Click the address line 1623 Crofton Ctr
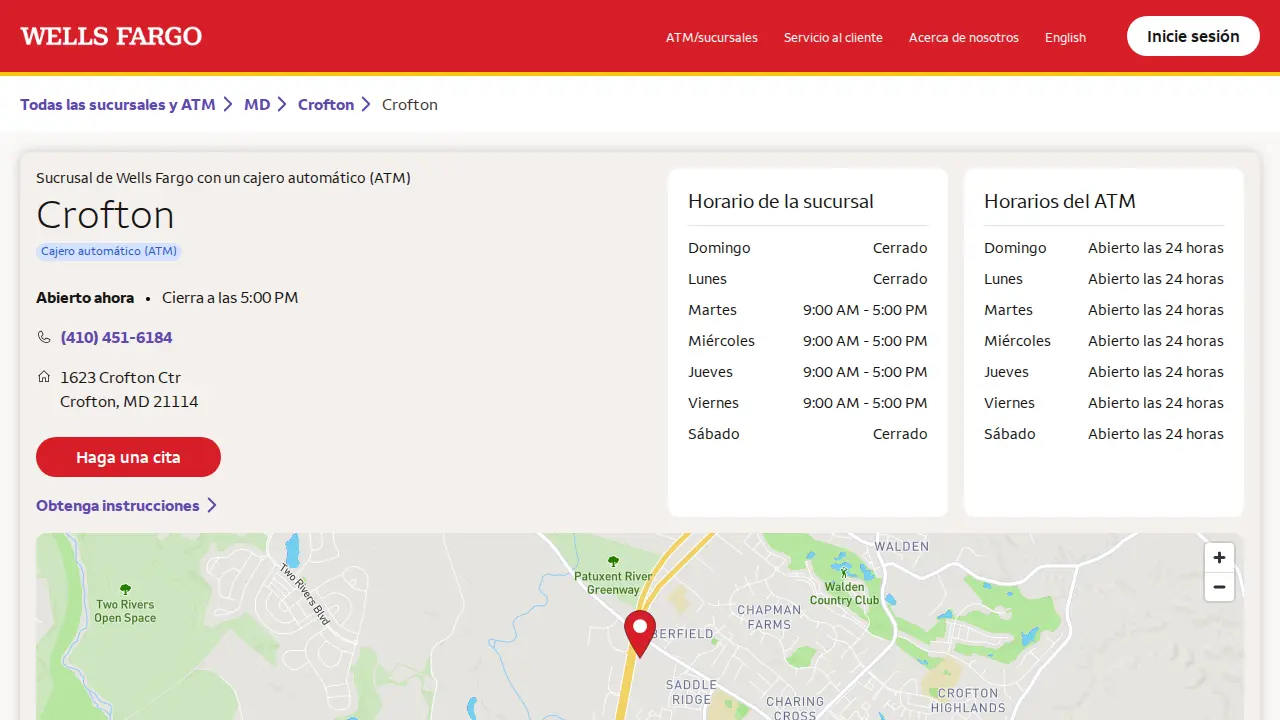Viewport: 1280px width, 720px height. [x=120, y=377]
